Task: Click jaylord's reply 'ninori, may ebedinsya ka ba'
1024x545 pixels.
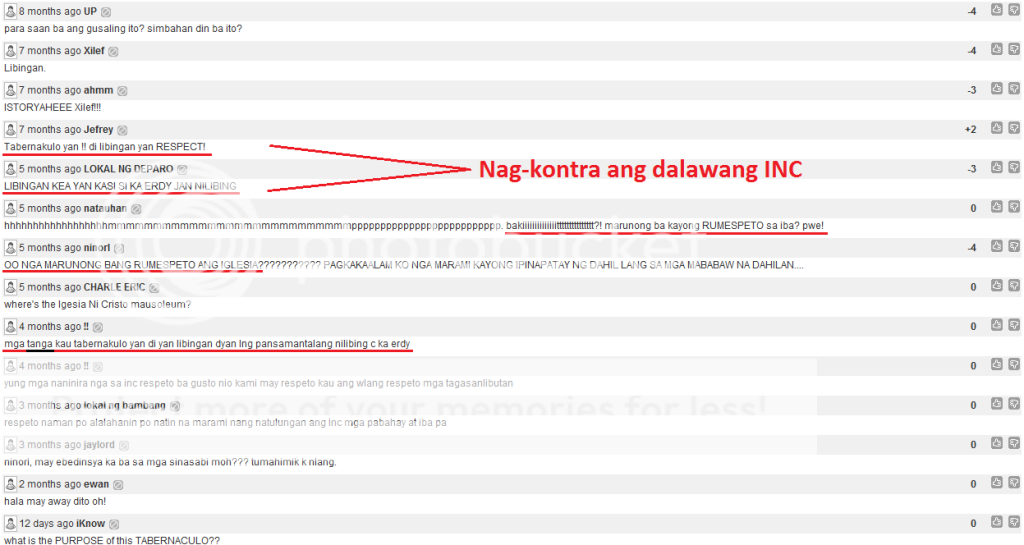Action: pyautogui.click(x=170, y=462)
